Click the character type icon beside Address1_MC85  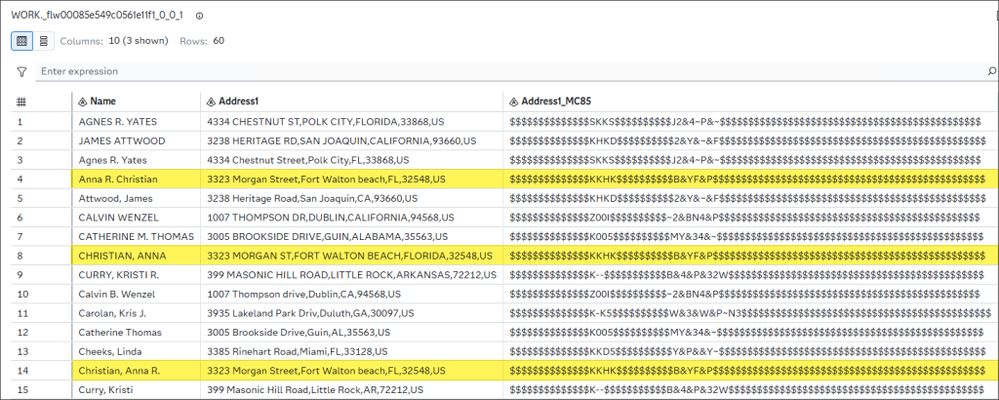[x=514, y=101]
